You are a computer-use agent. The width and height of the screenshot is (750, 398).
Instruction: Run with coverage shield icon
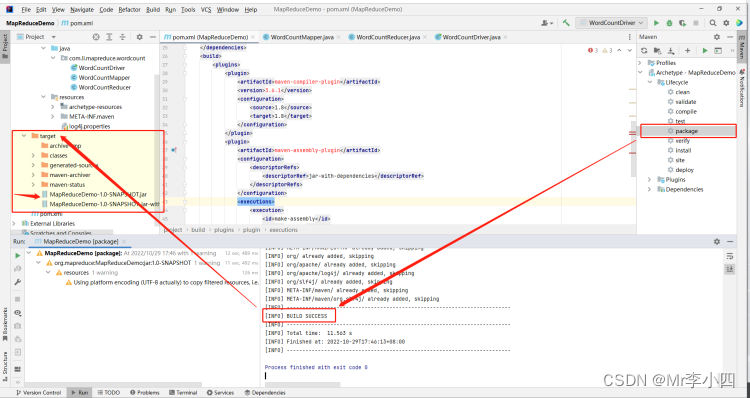tap(683, 22)
